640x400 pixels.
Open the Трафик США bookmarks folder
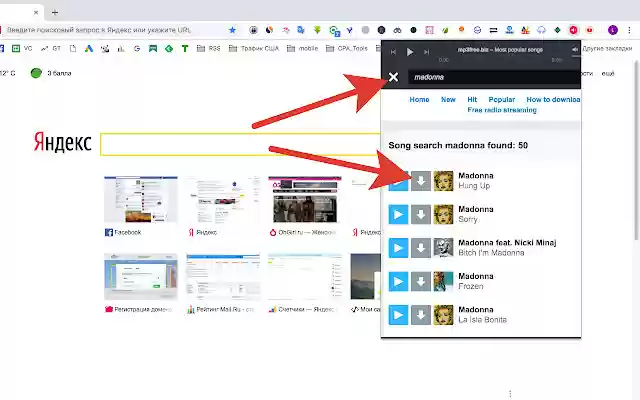tap(253, 49)
